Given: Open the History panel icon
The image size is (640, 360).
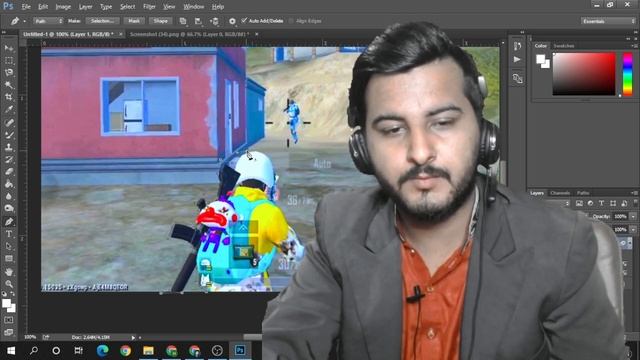Looking at the screenshot, I should pos(517,46).
